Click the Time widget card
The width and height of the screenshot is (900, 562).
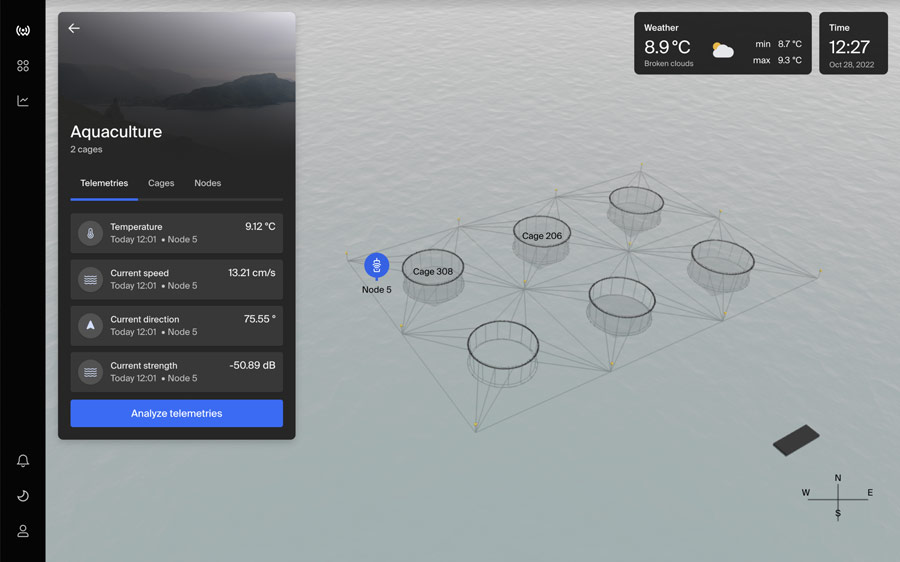click(x=853, y=43)
